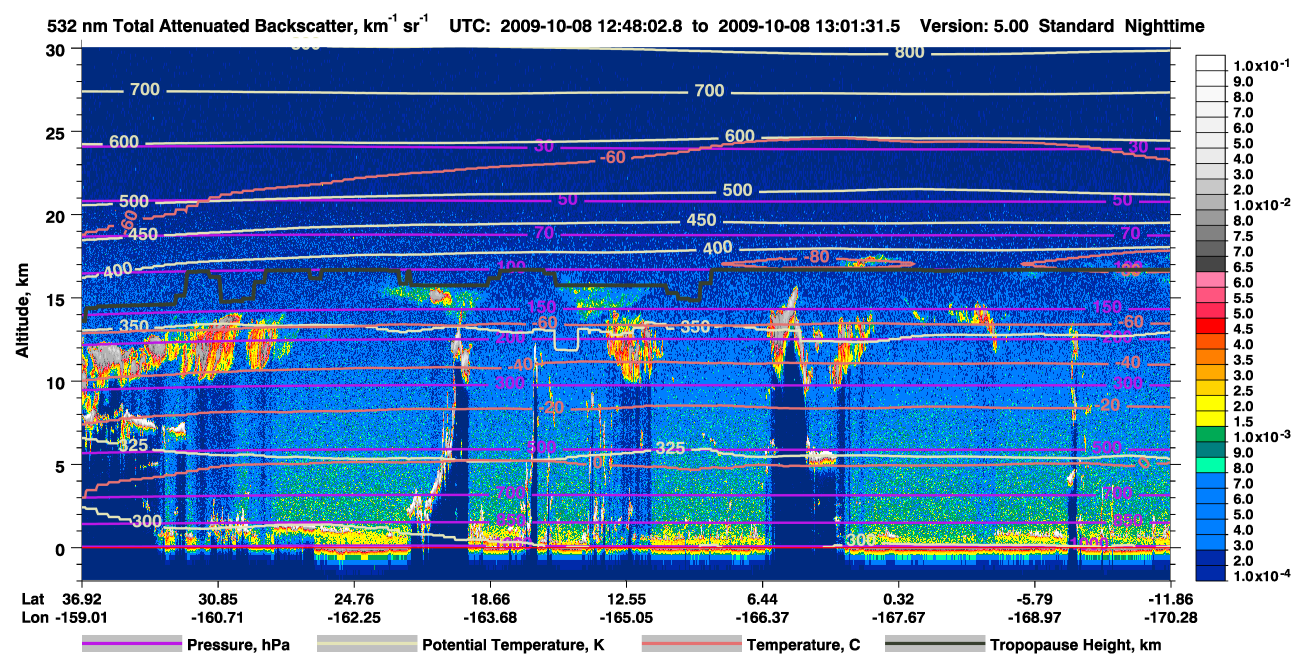
Task: Click latitude value 24.76
Action: [x=355, y=599]
